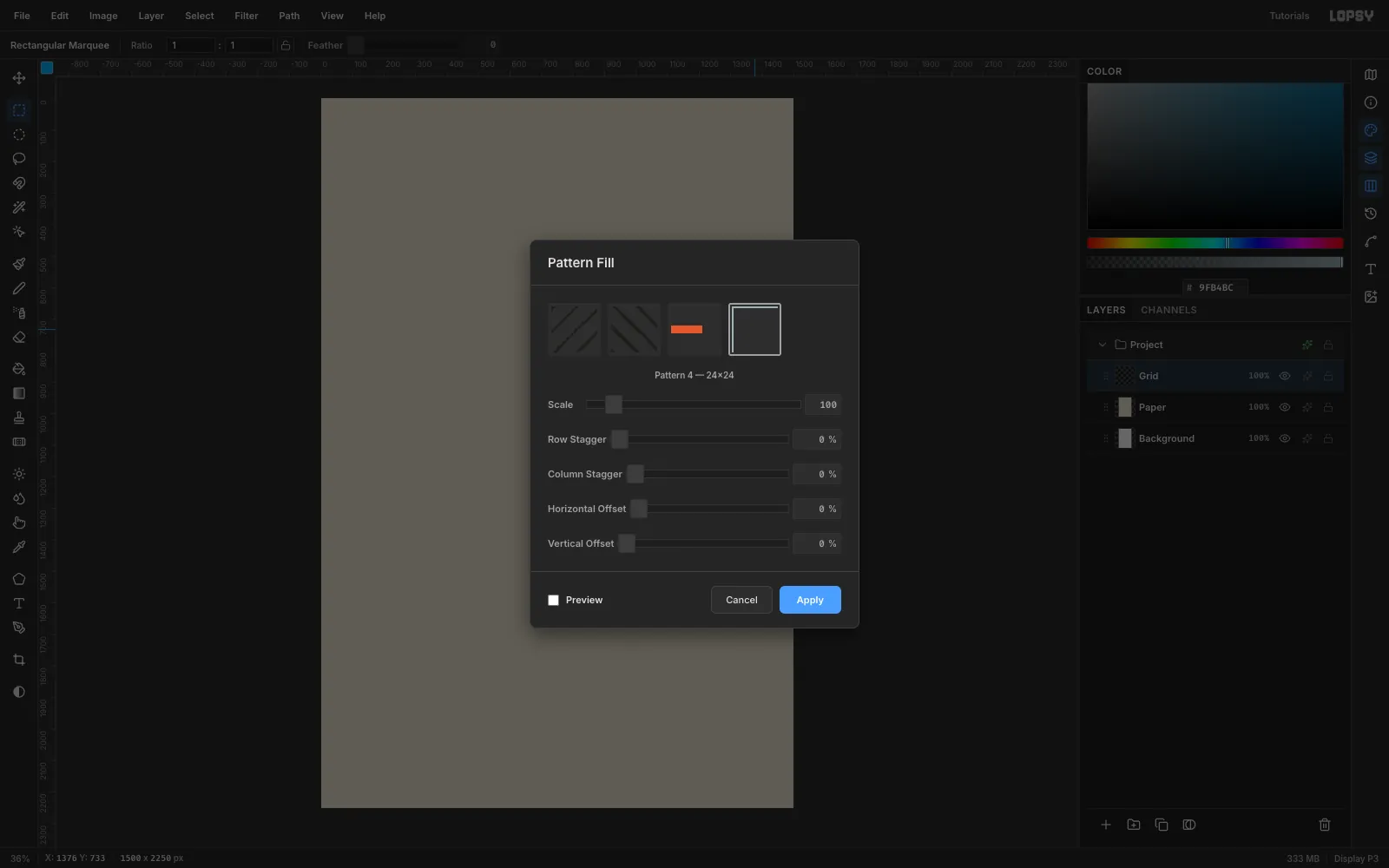Select the Lasso tool
The image size is (1389, 868).
(x=19, y=159)
